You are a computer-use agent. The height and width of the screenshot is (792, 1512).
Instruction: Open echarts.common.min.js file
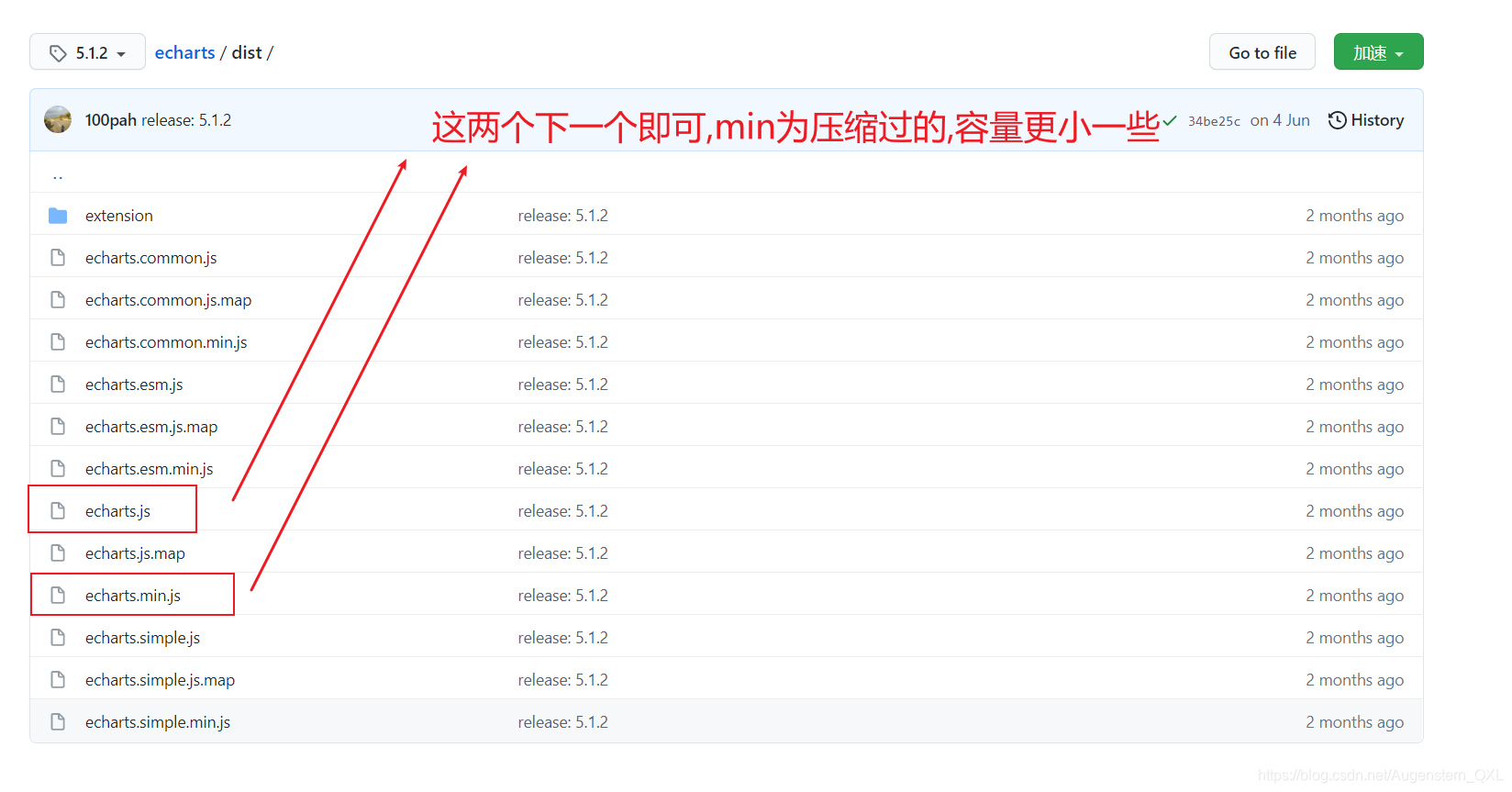166,342
